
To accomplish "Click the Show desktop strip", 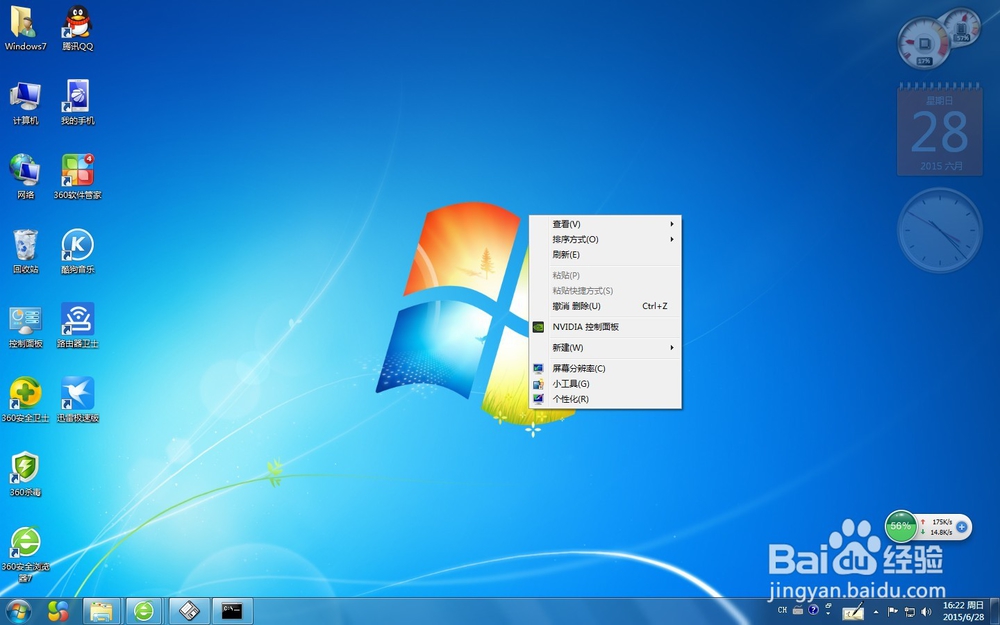I will click(995, 611).
